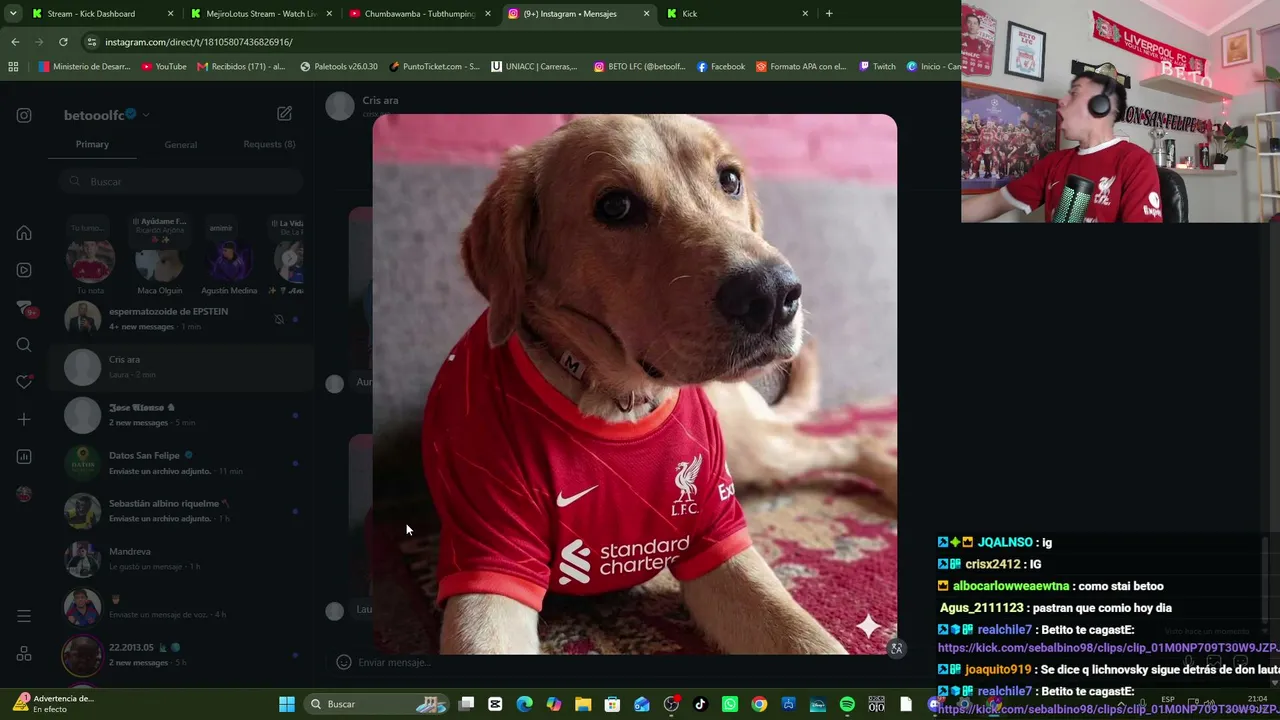Open the emoji picker in message box

click(x=343, y=662)
